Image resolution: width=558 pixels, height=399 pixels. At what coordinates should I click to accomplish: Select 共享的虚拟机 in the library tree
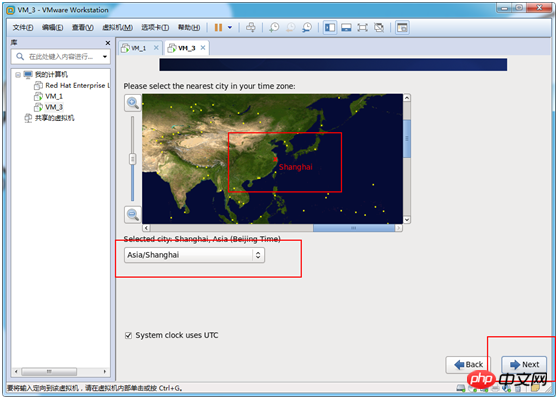click(54, 118)
